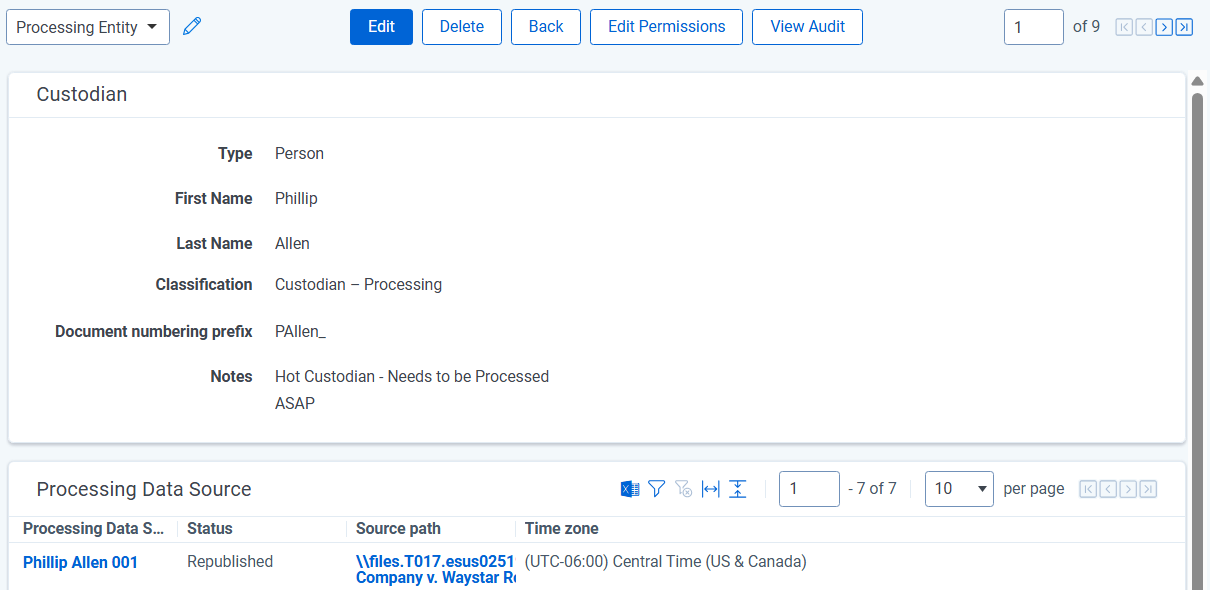
Task: Click the Source path column header
Action: click(x=398, y=528)
